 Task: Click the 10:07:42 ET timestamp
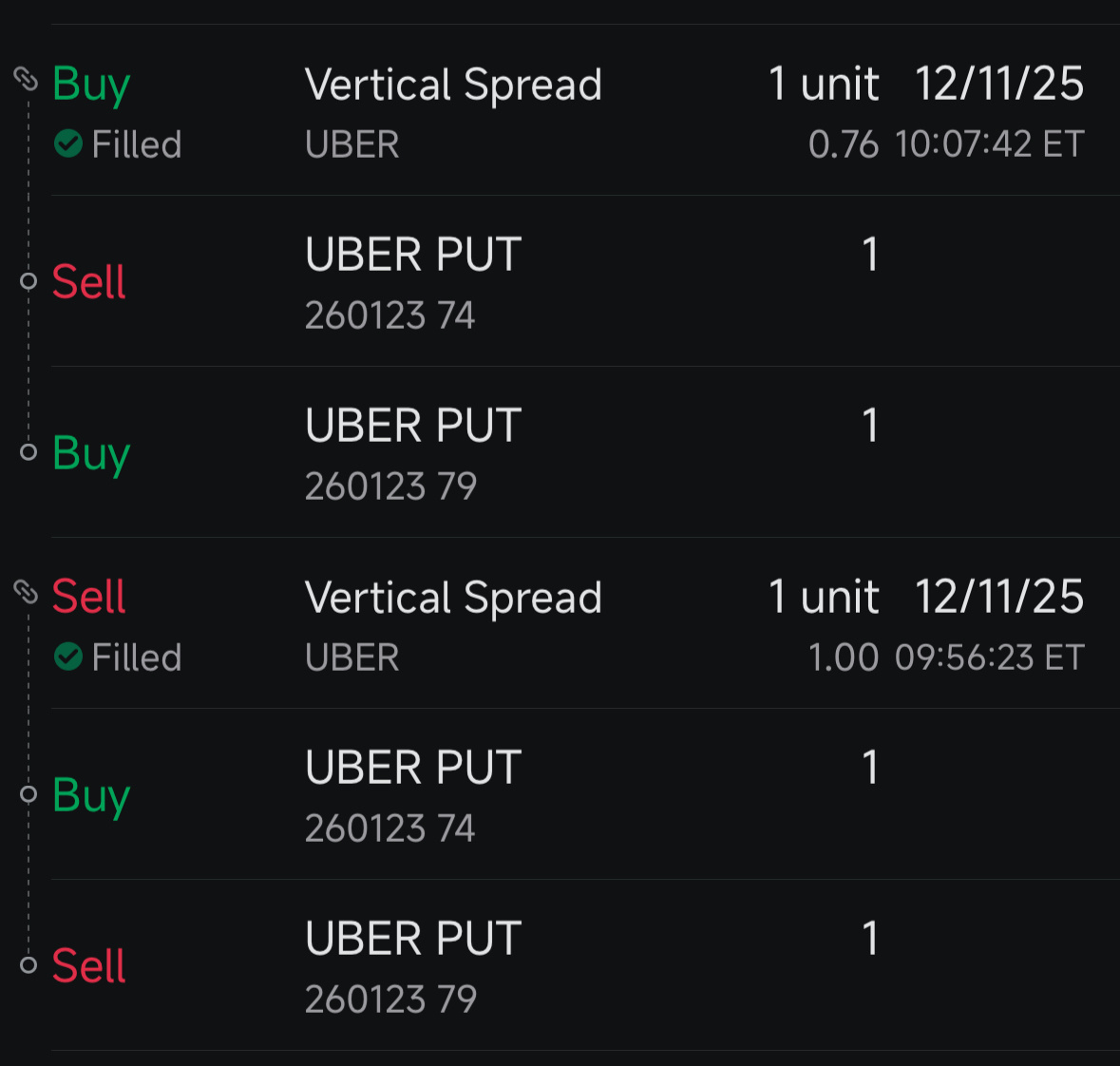[990, 144]
